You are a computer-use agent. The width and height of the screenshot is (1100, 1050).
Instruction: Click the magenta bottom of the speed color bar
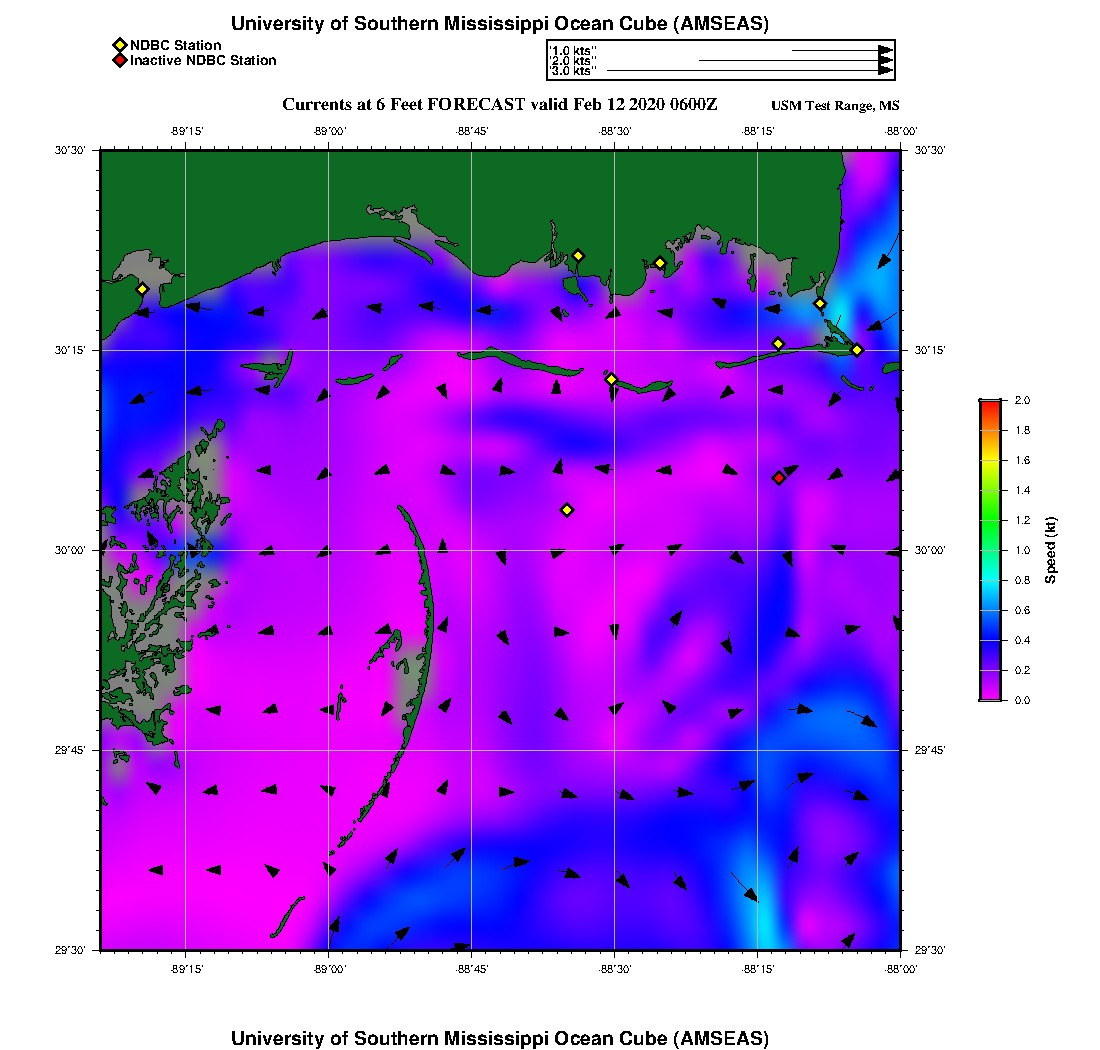click(x=991, y=693)
